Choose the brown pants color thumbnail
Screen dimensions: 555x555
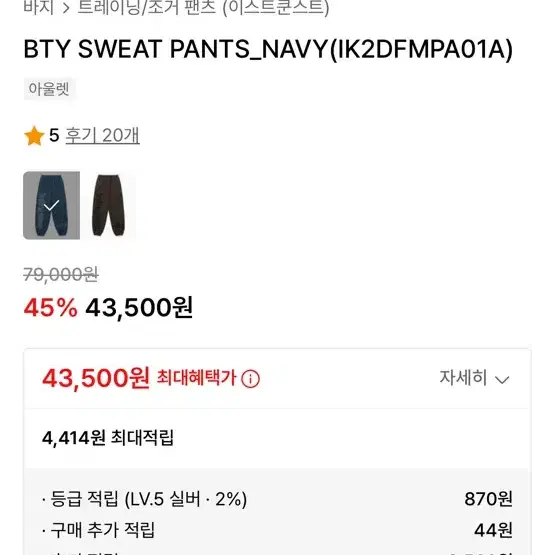coord(108,205)
